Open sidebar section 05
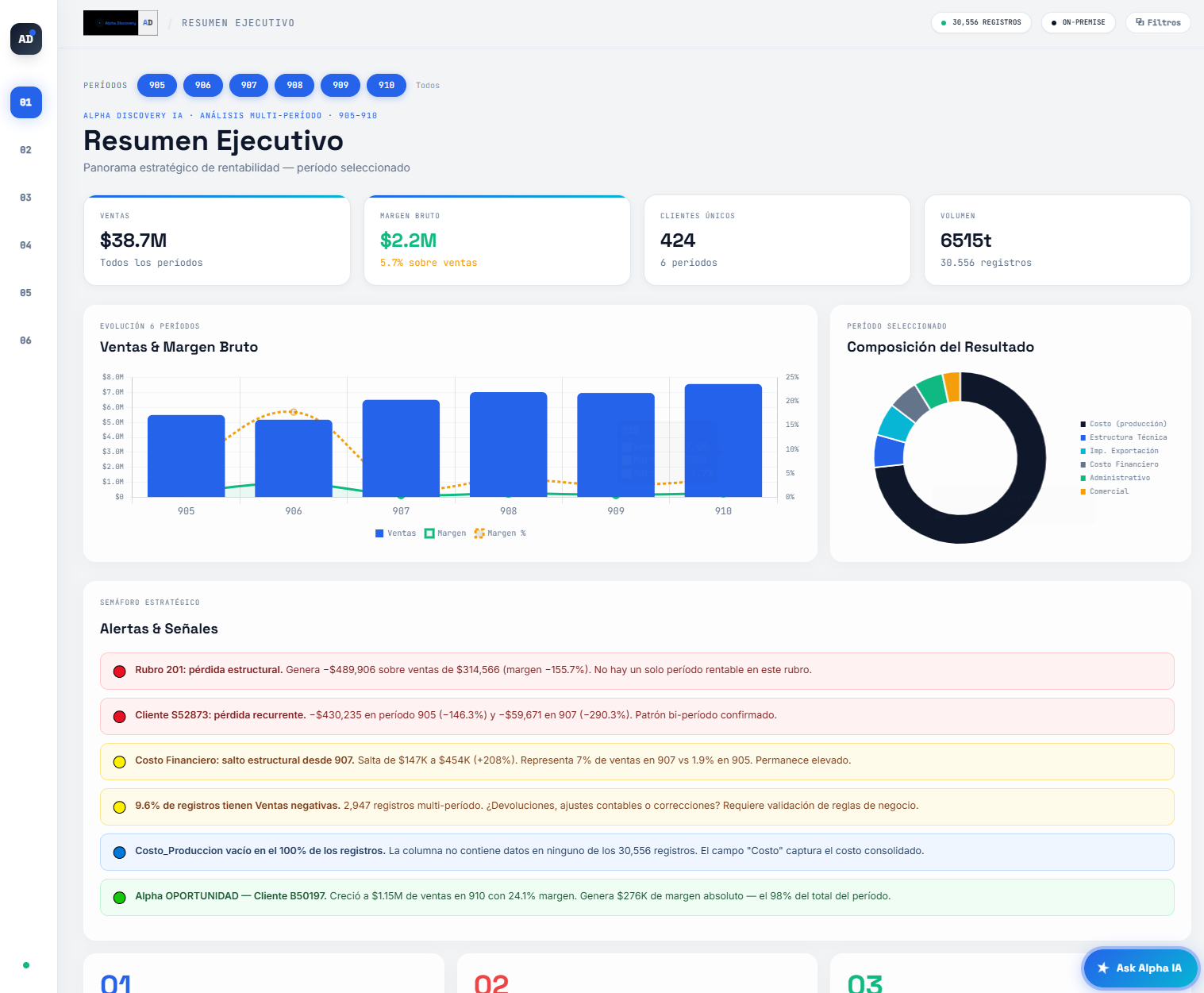This screenshot has width=1204, height=993. tap(25, 292)
